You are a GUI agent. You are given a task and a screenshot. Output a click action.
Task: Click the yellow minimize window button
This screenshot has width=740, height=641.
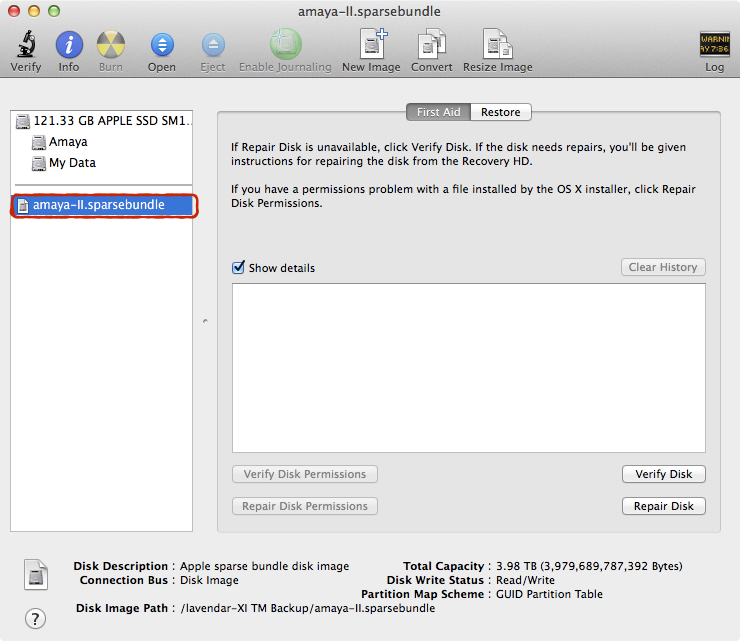point(34,11)
